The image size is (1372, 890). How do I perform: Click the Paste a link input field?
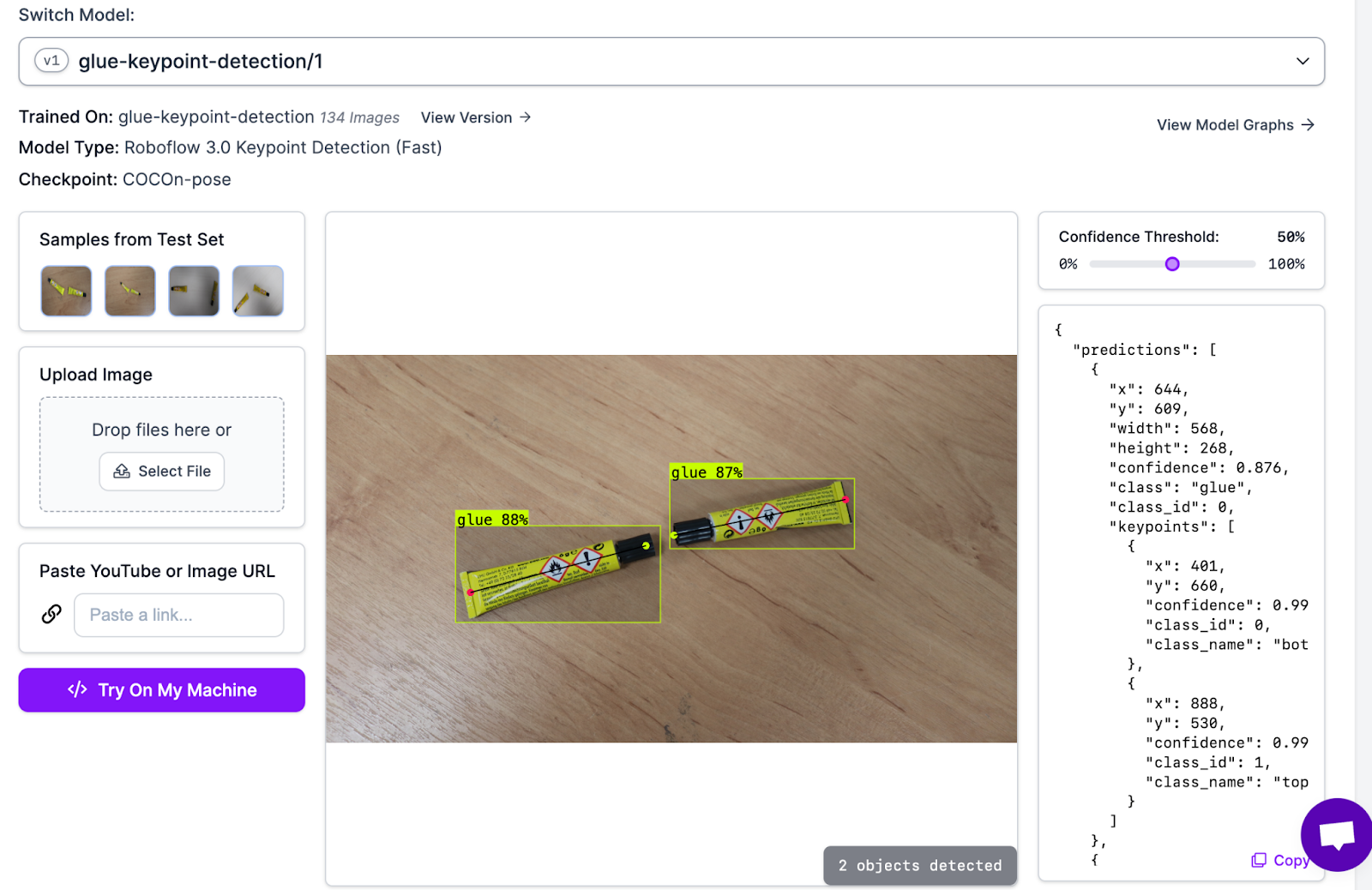tap(178, 615)
